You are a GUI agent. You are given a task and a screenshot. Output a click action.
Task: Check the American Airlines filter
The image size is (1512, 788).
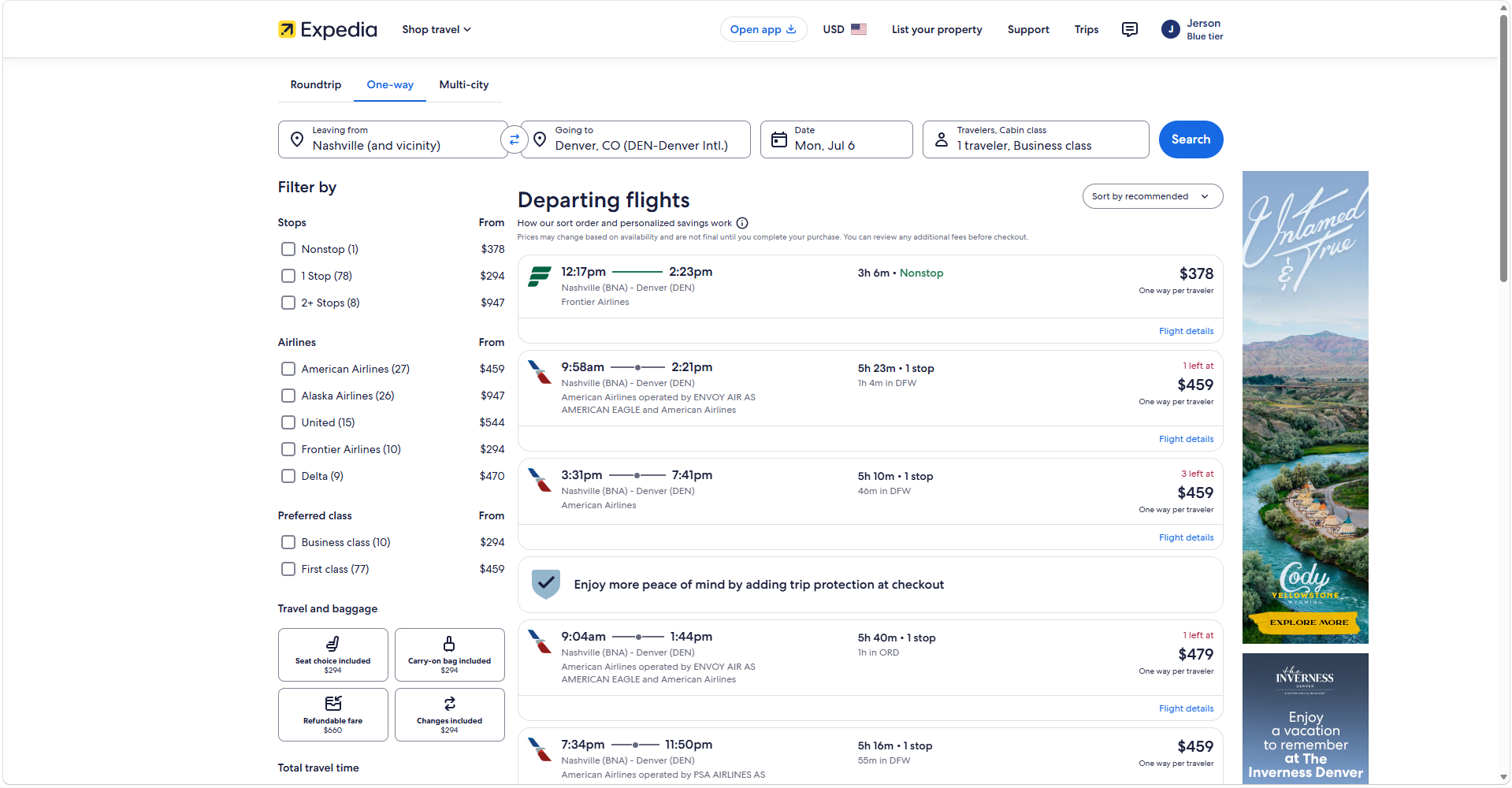tap(288, 369)
